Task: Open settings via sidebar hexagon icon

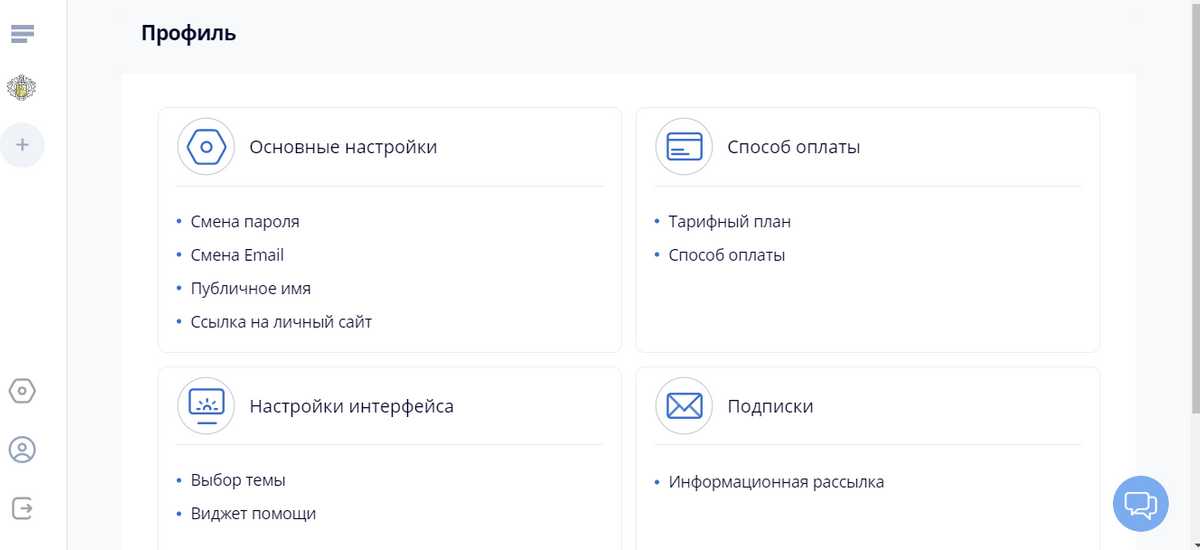Action: [22, 391]
